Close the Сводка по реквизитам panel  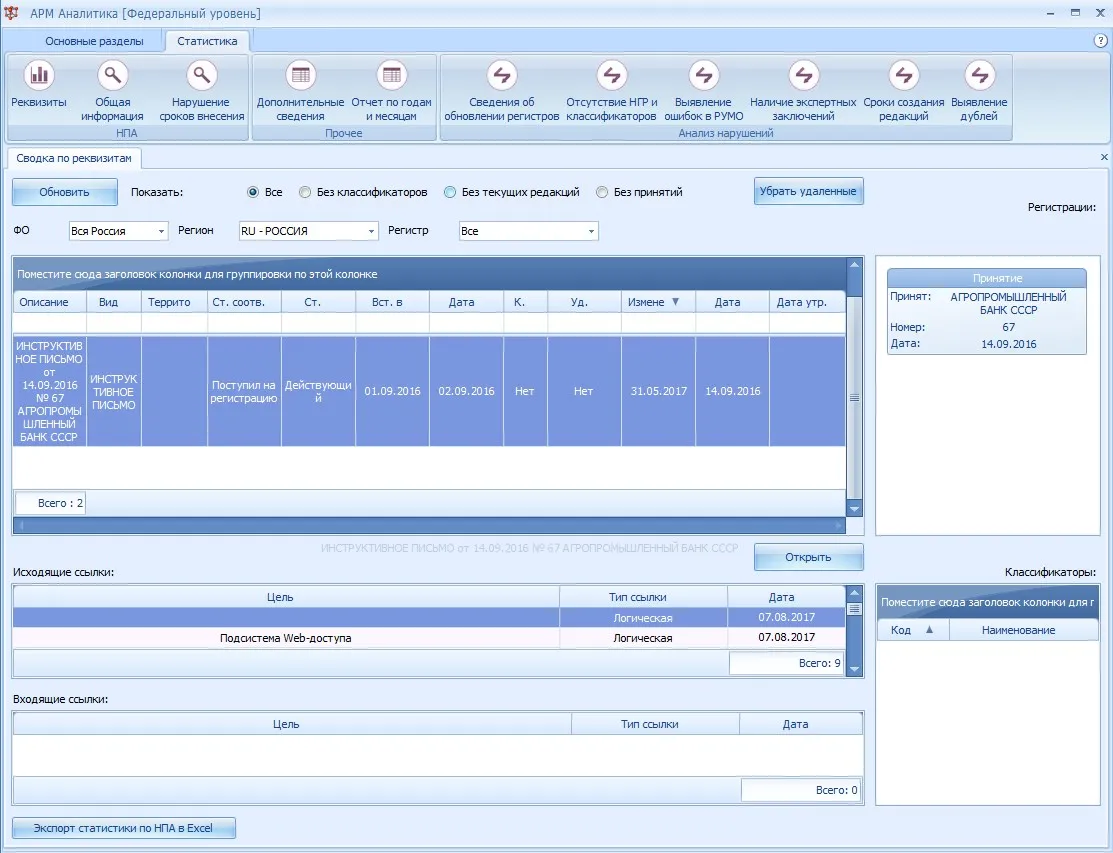pyautogui.click(x=1104, y=157)
